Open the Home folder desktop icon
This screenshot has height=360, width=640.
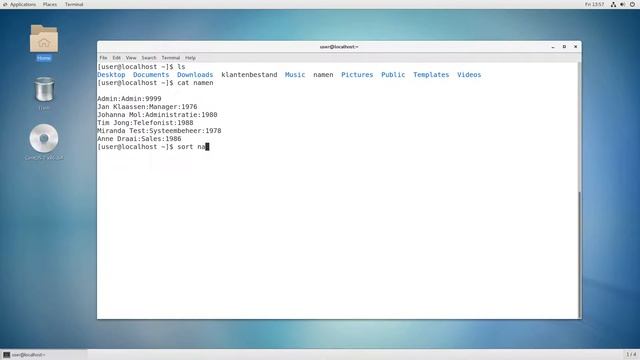coord(44,39)
